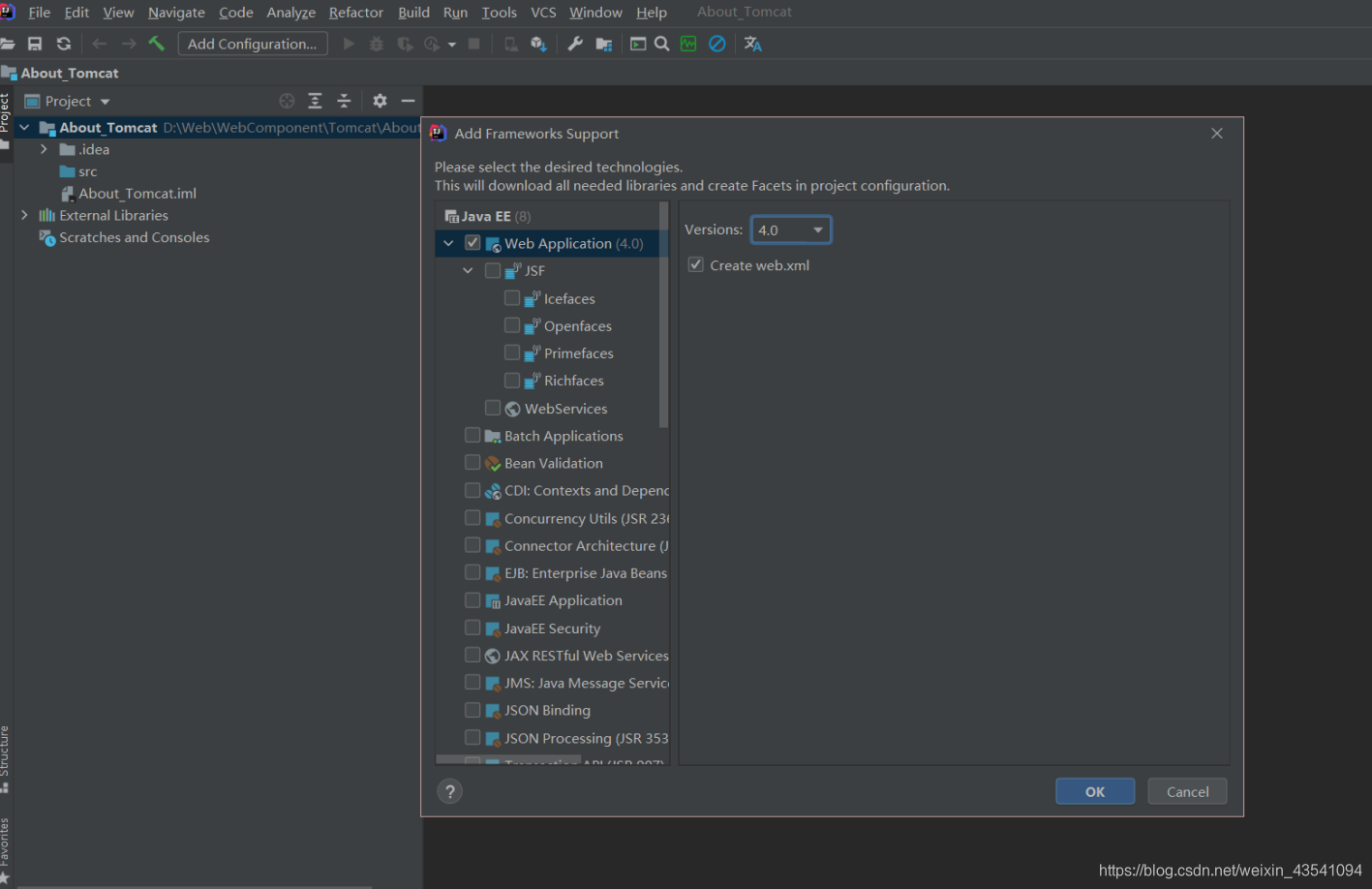Open the Navigate menu
The height and width of the screenshot is (889, 1372).
[x=176, y=12]
